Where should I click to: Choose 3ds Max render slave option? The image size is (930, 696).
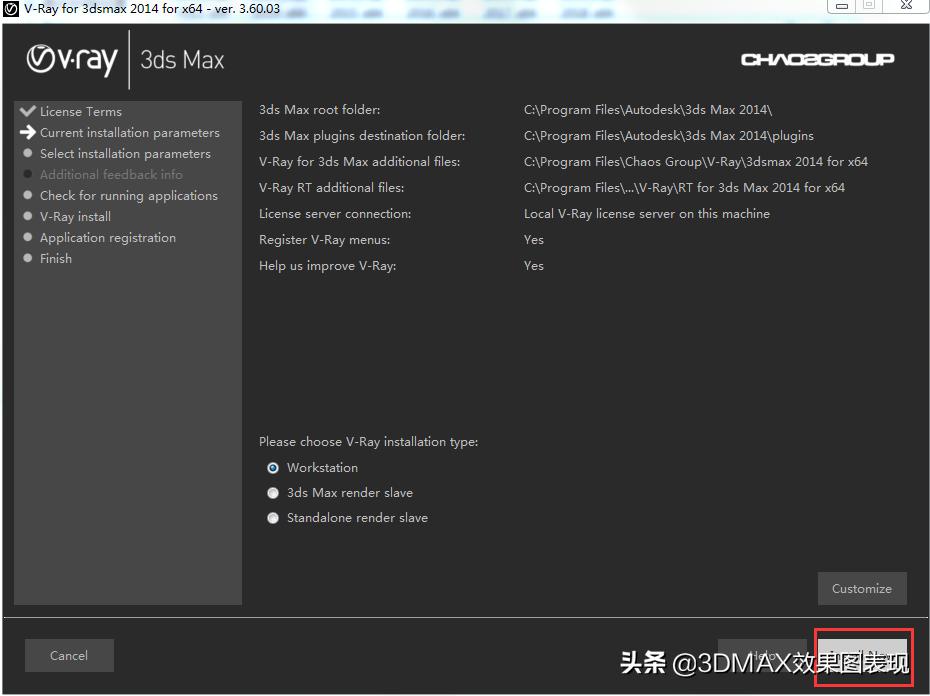pos(273,492)
